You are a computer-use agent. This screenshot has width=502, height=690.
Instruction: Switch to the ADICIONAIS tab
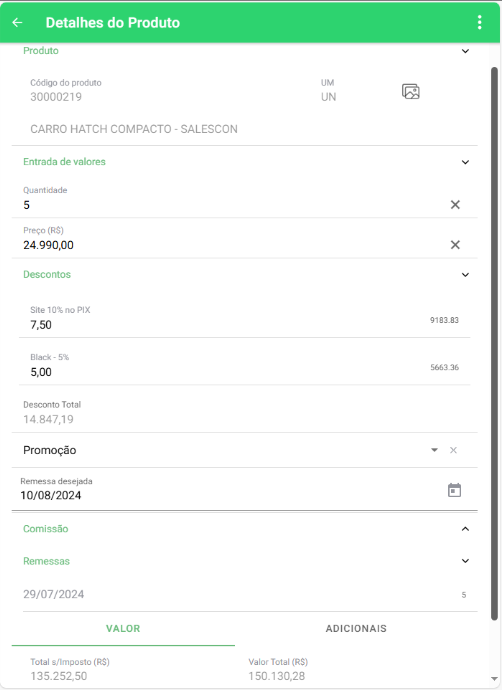(356, 629)
